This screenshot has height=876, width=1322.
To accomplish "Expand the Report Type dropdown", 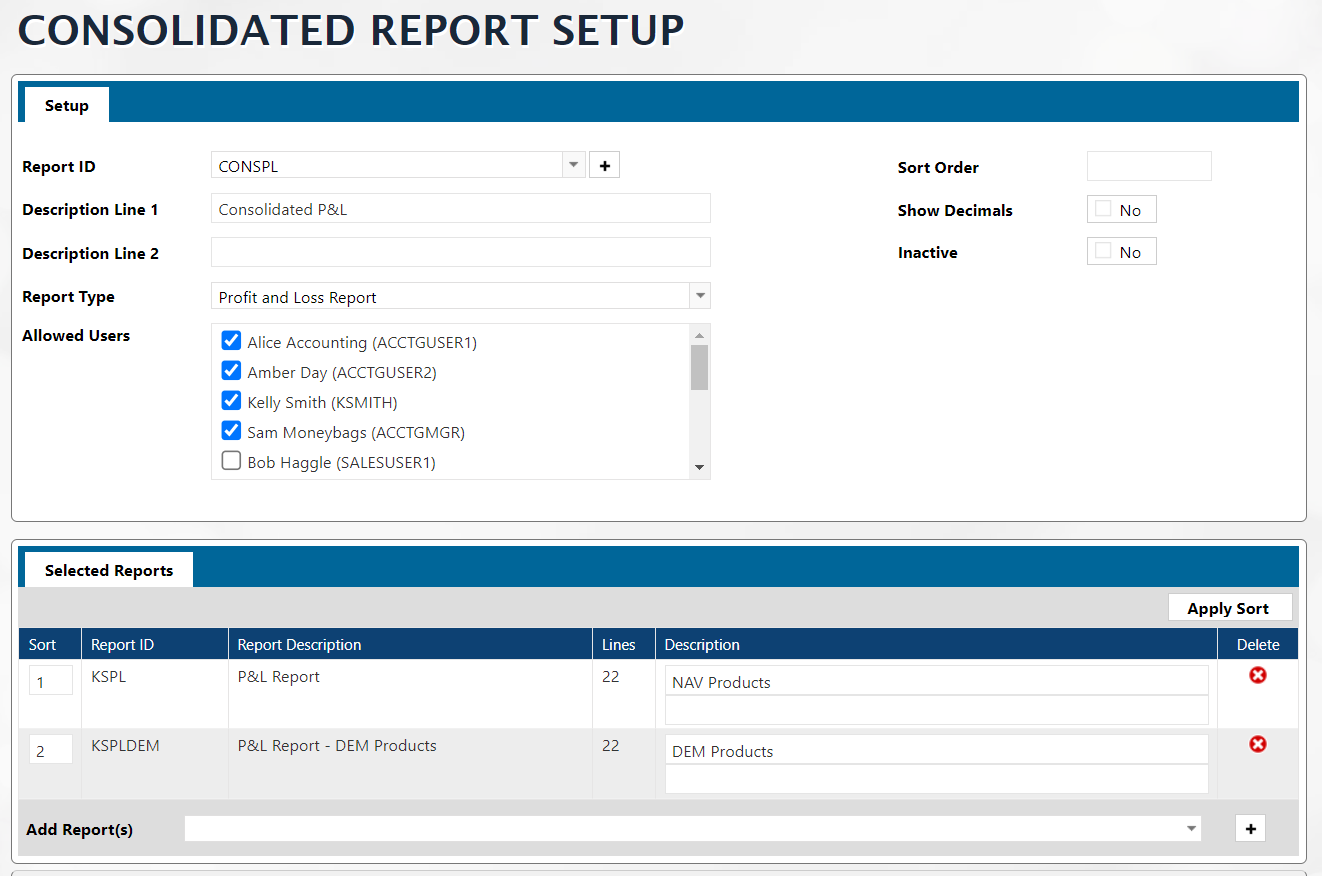I will (700, 296).
